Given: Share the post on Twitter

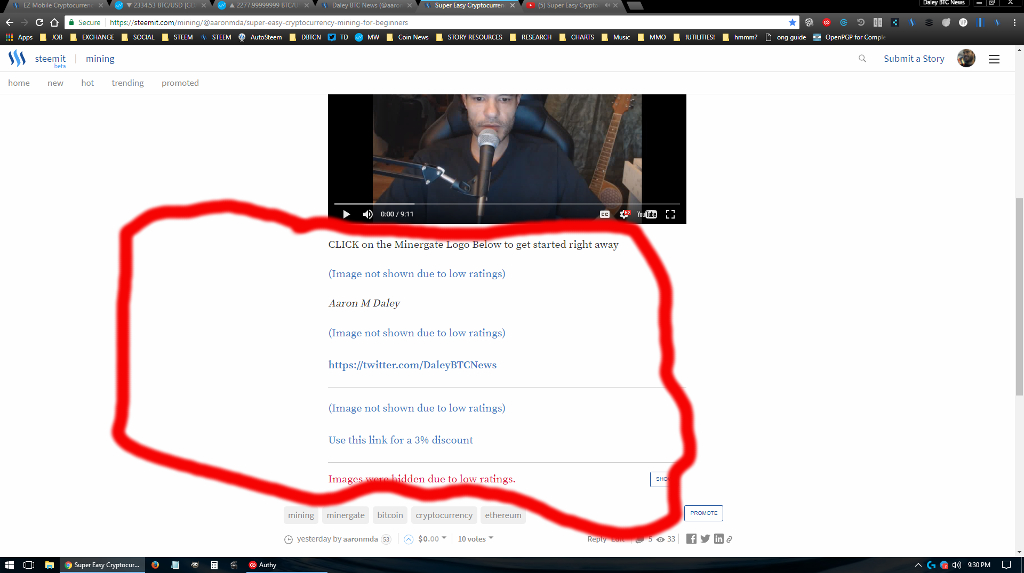Looking at the screenshot, I should [705, 539].
